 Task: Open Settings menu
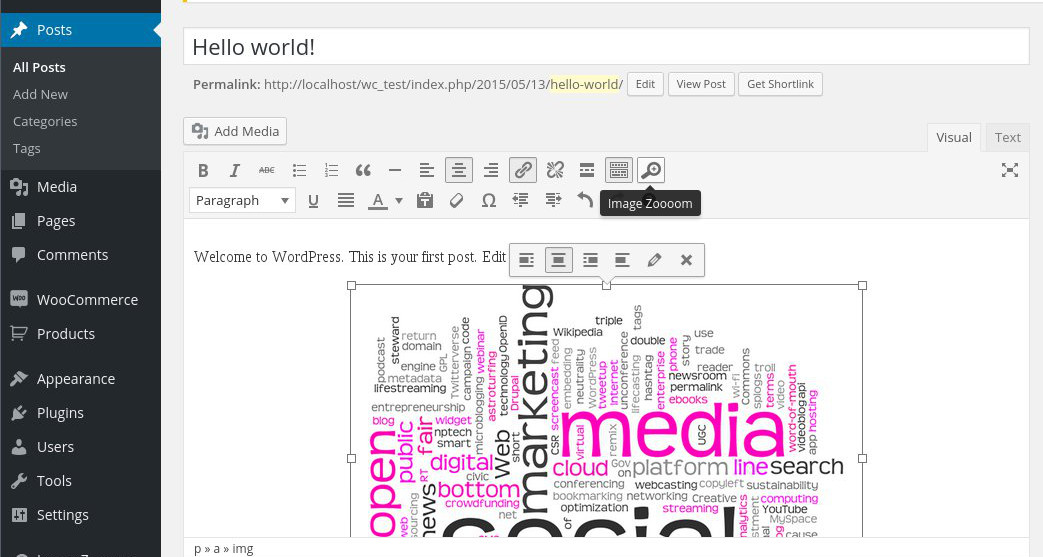80,515
